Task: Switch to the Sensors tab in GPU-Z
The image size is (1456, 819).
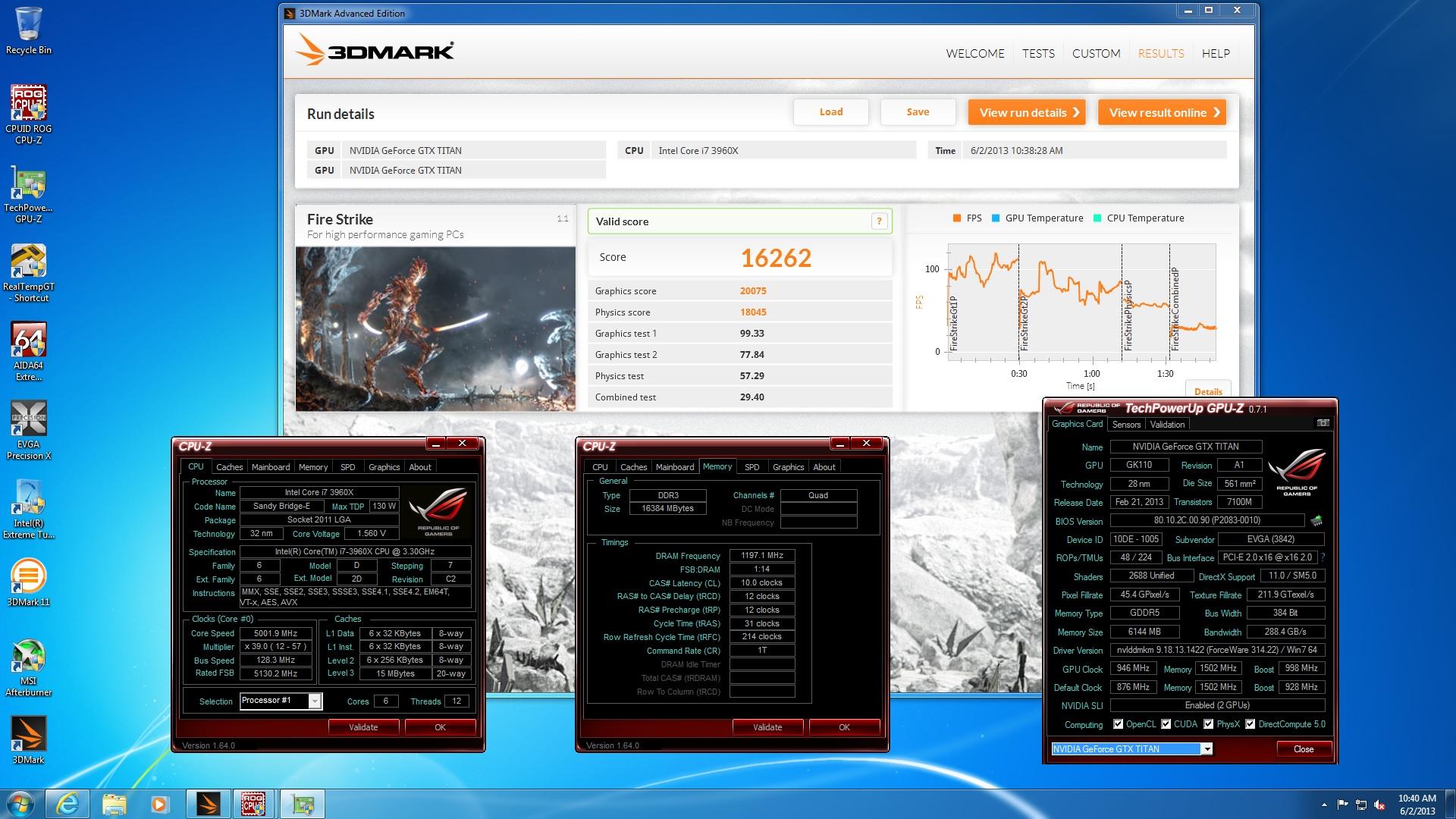Action: coord(1126,425)
